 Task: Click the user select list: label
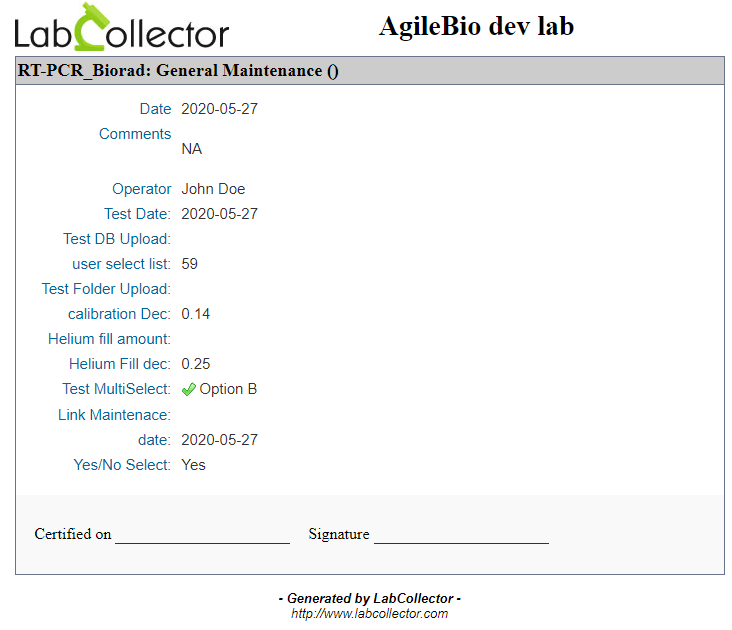(121, 264)
